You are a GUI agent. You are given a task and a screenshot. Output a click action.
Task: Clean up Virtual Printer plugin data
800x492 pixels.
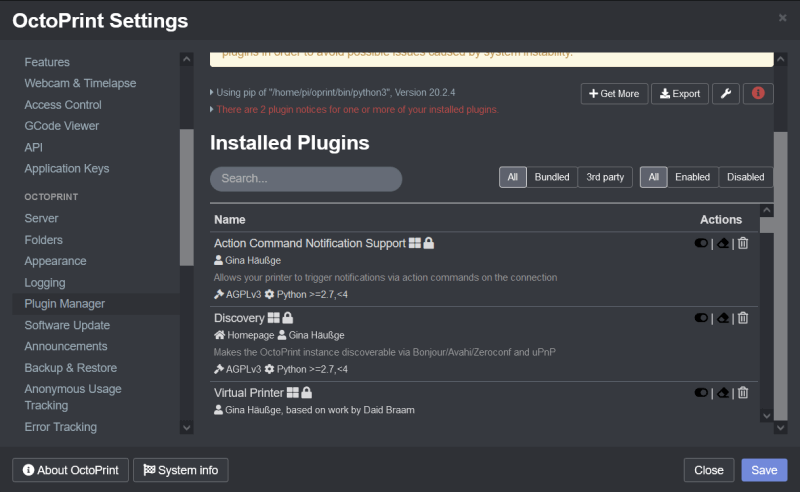(x=723, y=392)
